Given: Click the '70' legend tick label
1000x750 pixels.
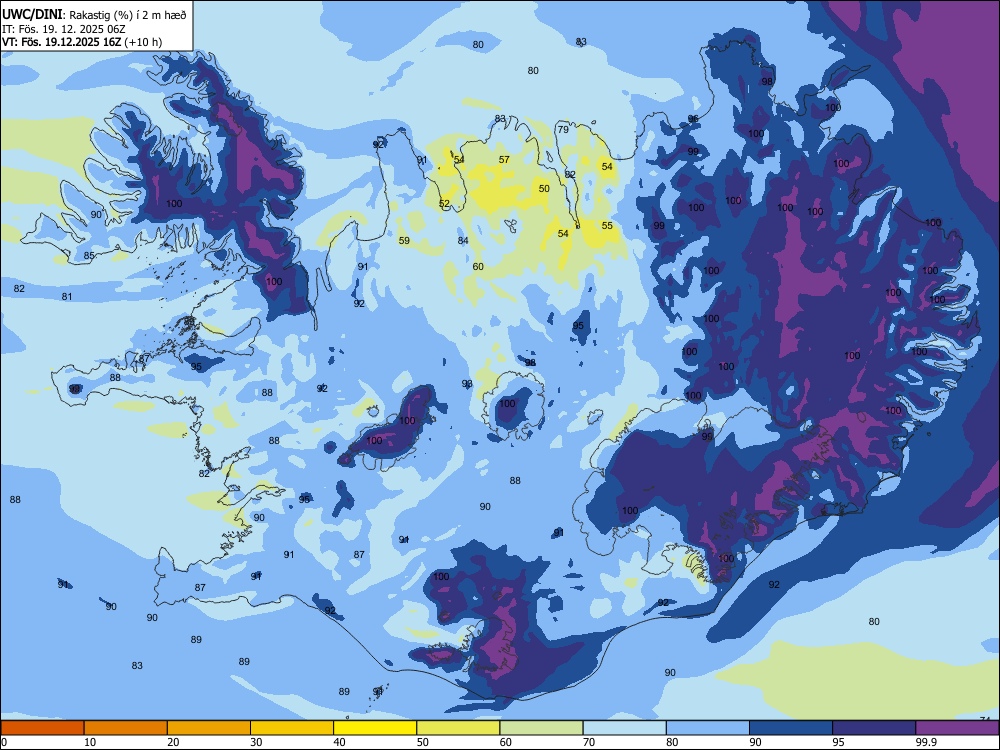Looking at the screenshot, I should [x=589, y=742].
